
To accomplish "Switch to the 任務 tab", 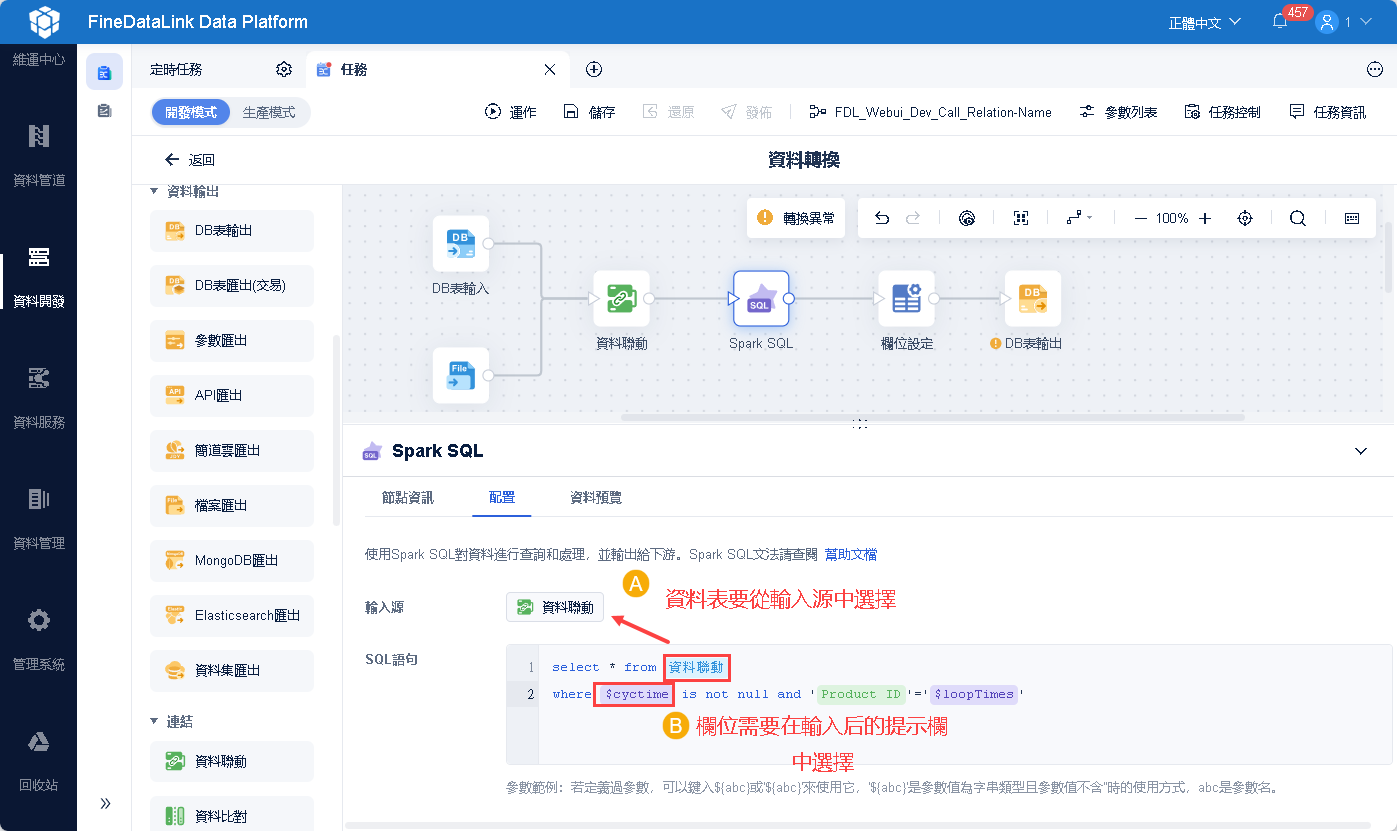I will [x=353, y=69].
